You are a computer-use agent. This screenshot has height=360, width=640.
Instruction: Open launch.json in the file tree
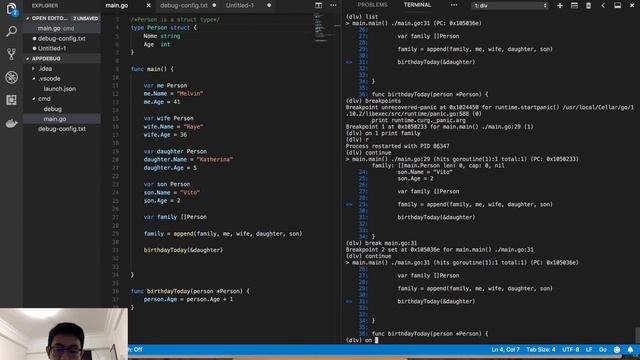tap(60, 89)
